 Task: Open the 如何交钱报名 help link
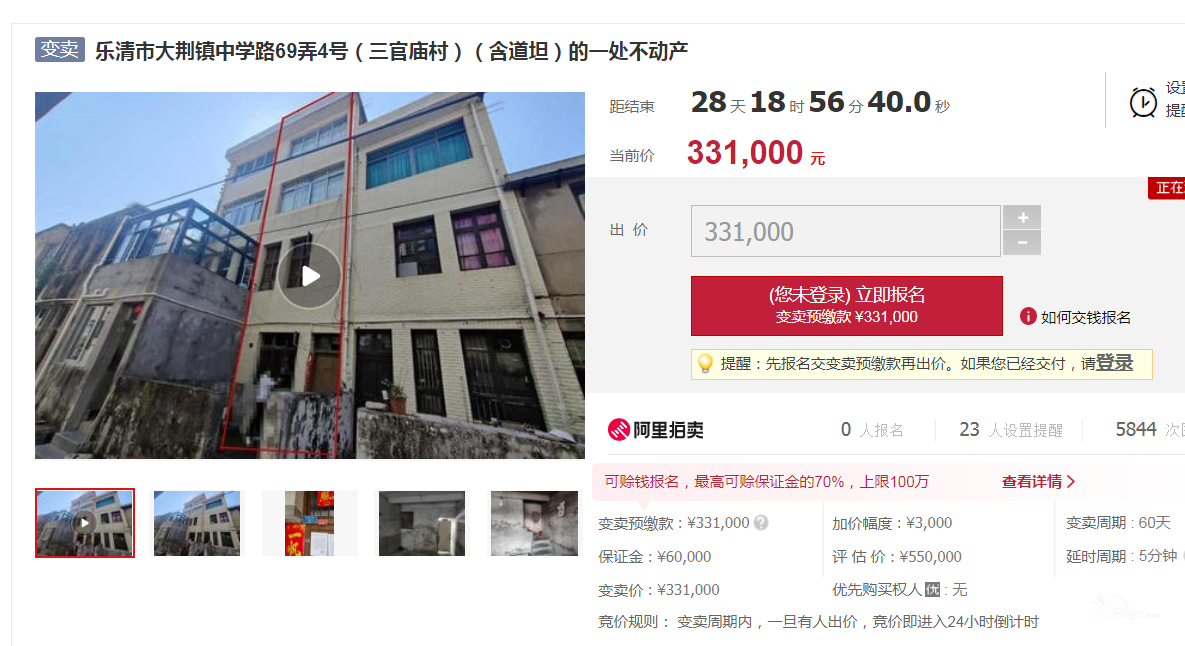coord(1085,317)
